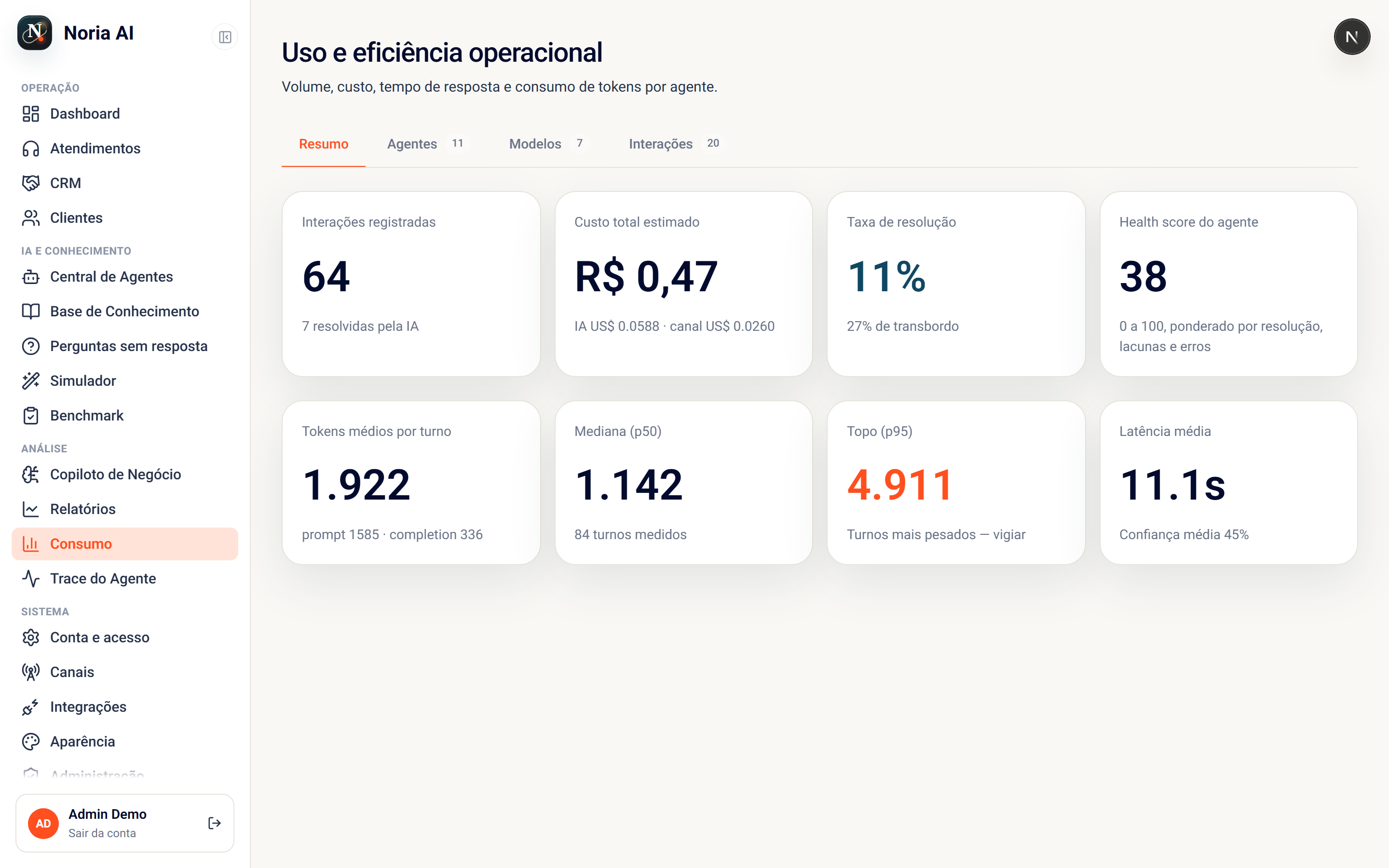Click the Simulador magic wand icon
This screenshot has height=868, width=1389.
[31, 380]
